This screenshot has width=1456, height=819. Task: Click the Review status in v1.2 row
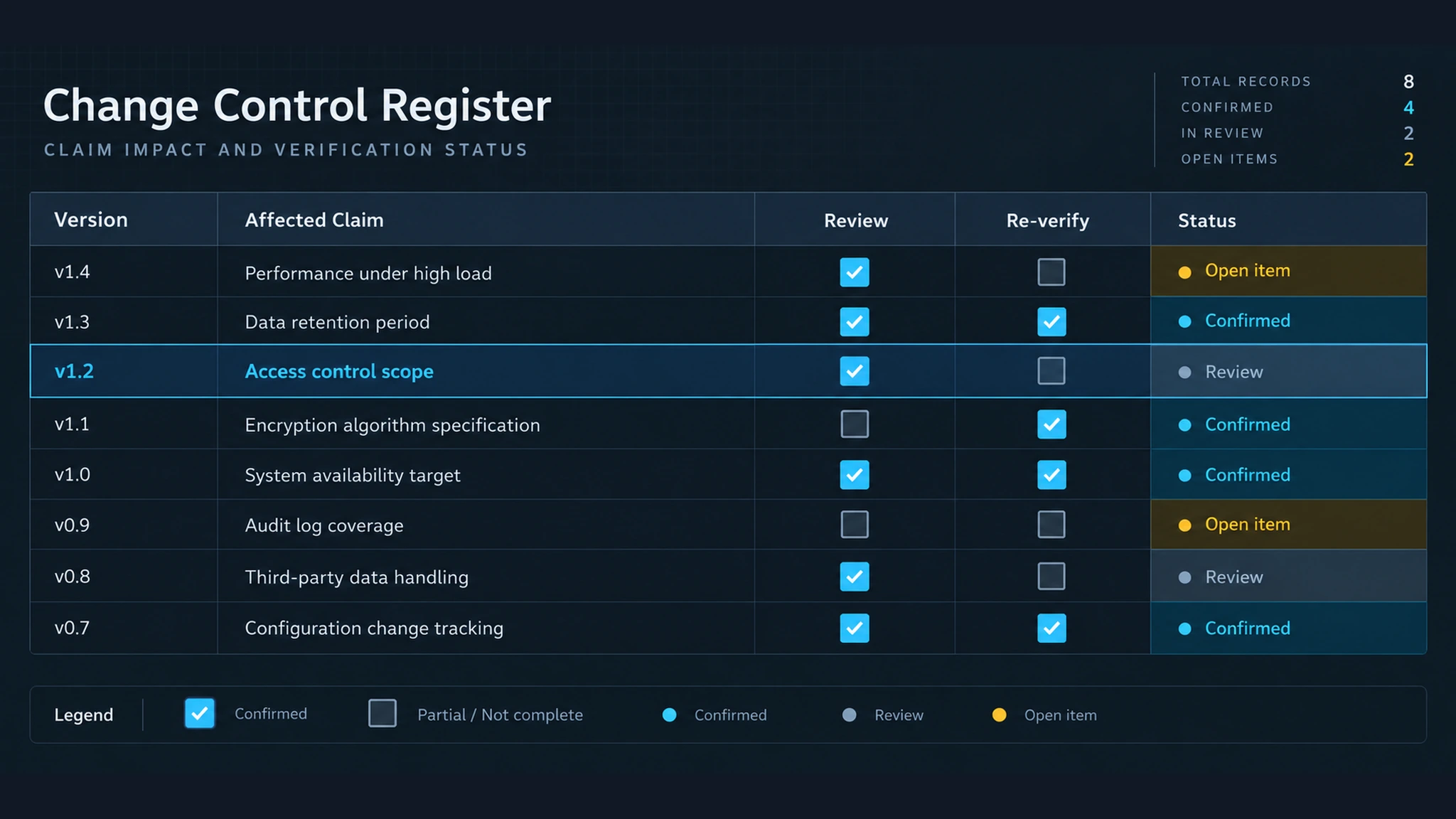click(1288, 371)
